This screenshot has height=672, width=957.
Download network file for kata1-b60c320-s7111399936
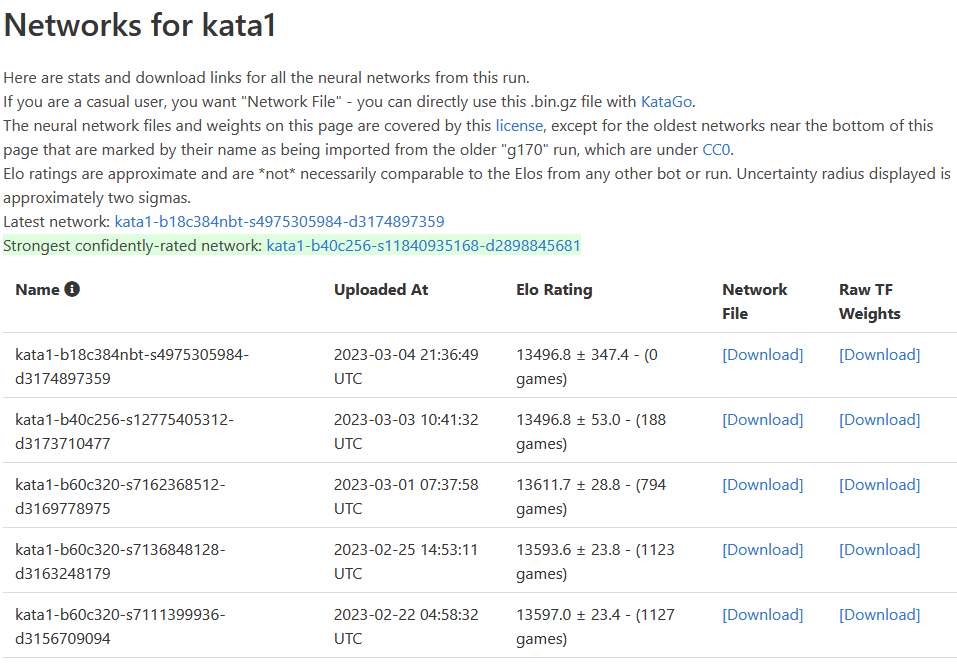click(762, 615)
